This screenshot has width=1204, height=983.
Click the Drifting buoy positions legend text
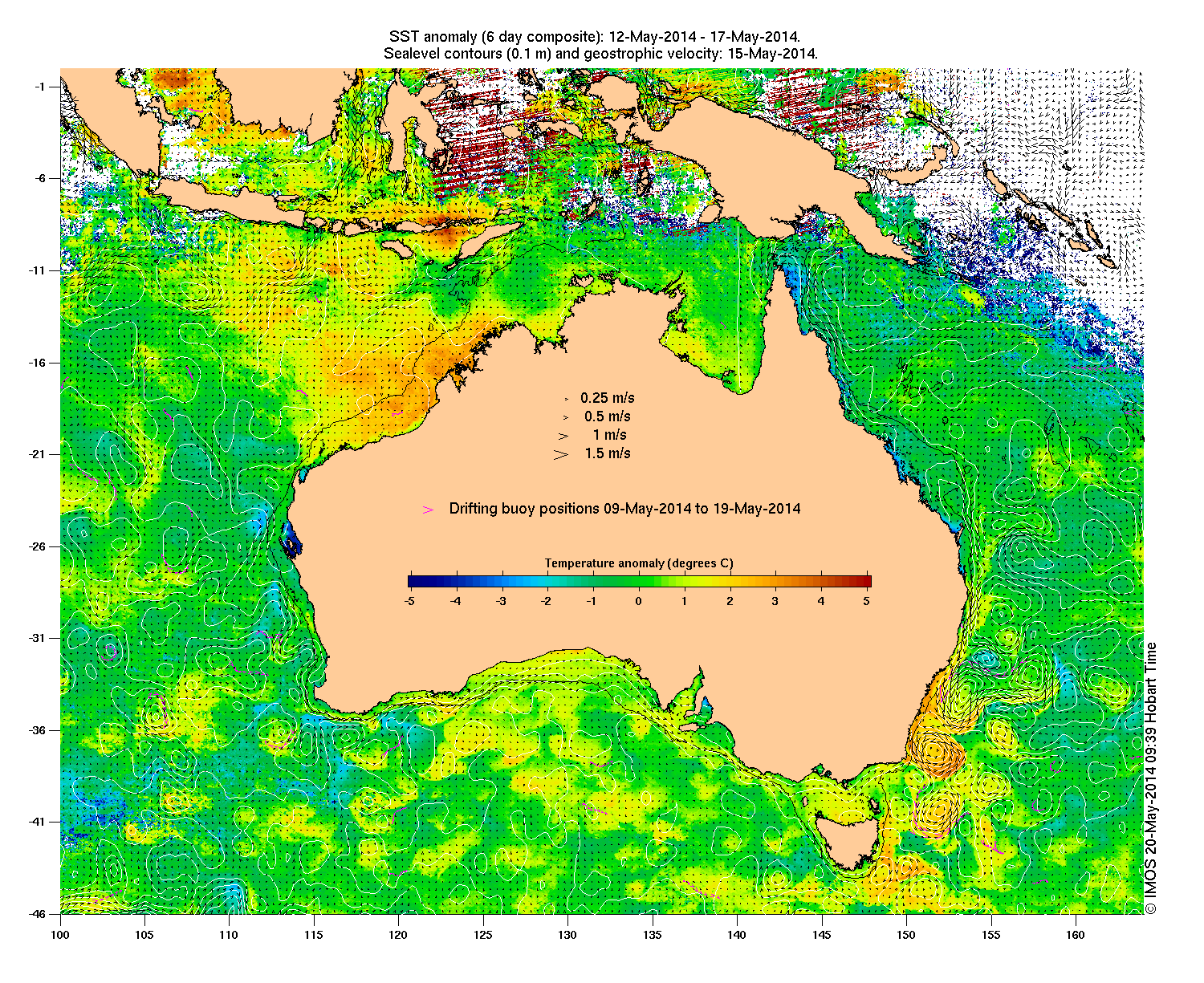coord(624,509)
